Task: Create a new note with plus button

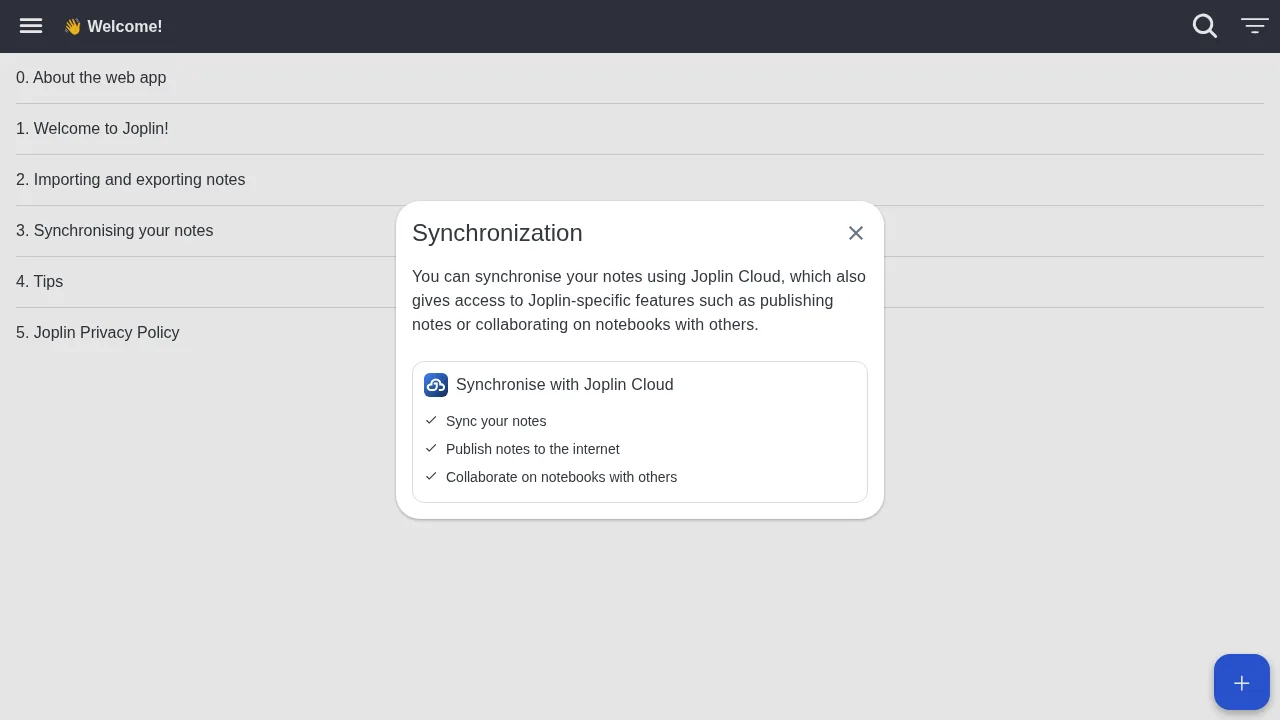Action: click(1242, 682)
